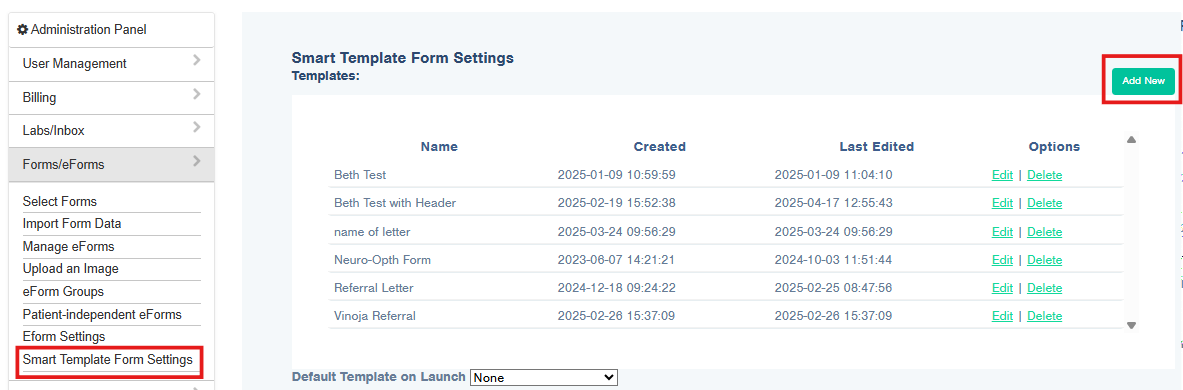
Task: Click last edited 2025-04-17 12:55:43
Action: click(x=834, y=203)
